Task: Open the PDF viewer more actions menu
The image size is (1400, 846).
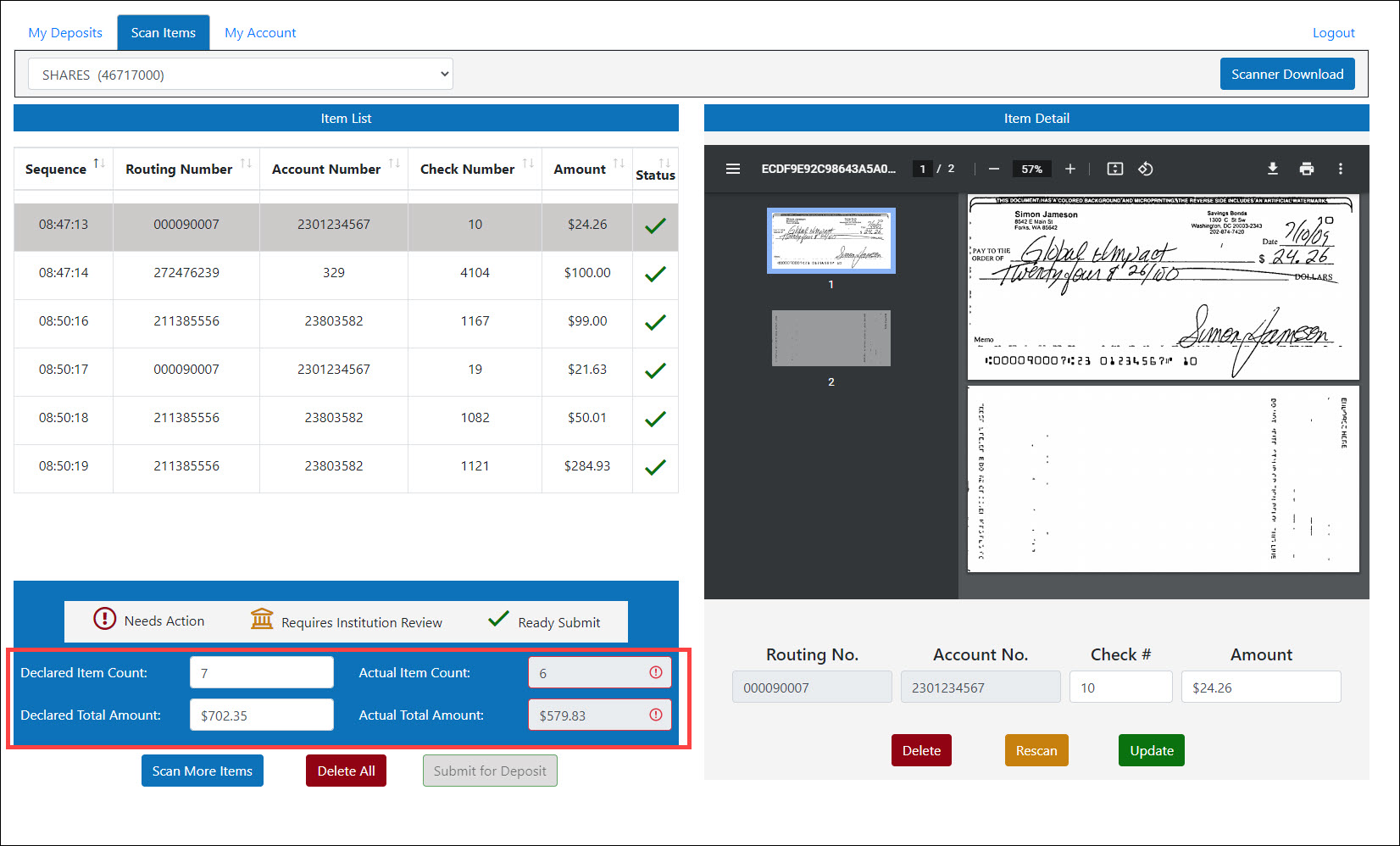Action: (1341, 169)
